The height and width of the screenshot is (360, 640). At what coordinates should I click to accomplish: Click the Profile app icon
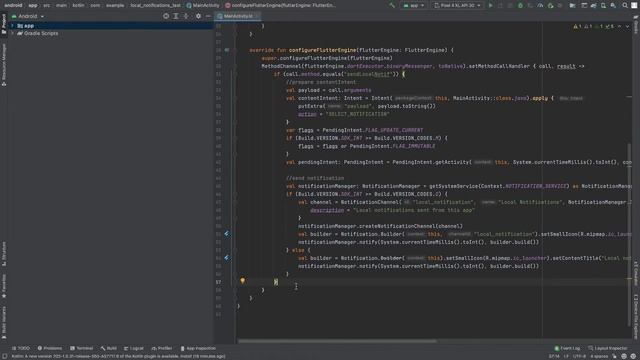[x=540, y=5]
